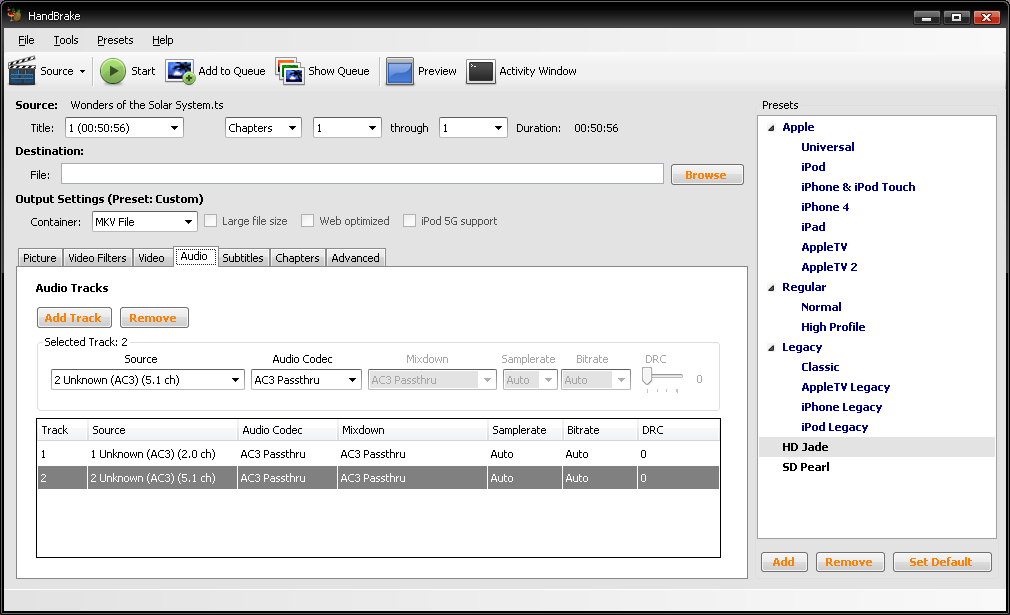Screen dimensions: 1010x615
Task: Select the AppleTV 2 preset
Action: (x=829, y=267)
